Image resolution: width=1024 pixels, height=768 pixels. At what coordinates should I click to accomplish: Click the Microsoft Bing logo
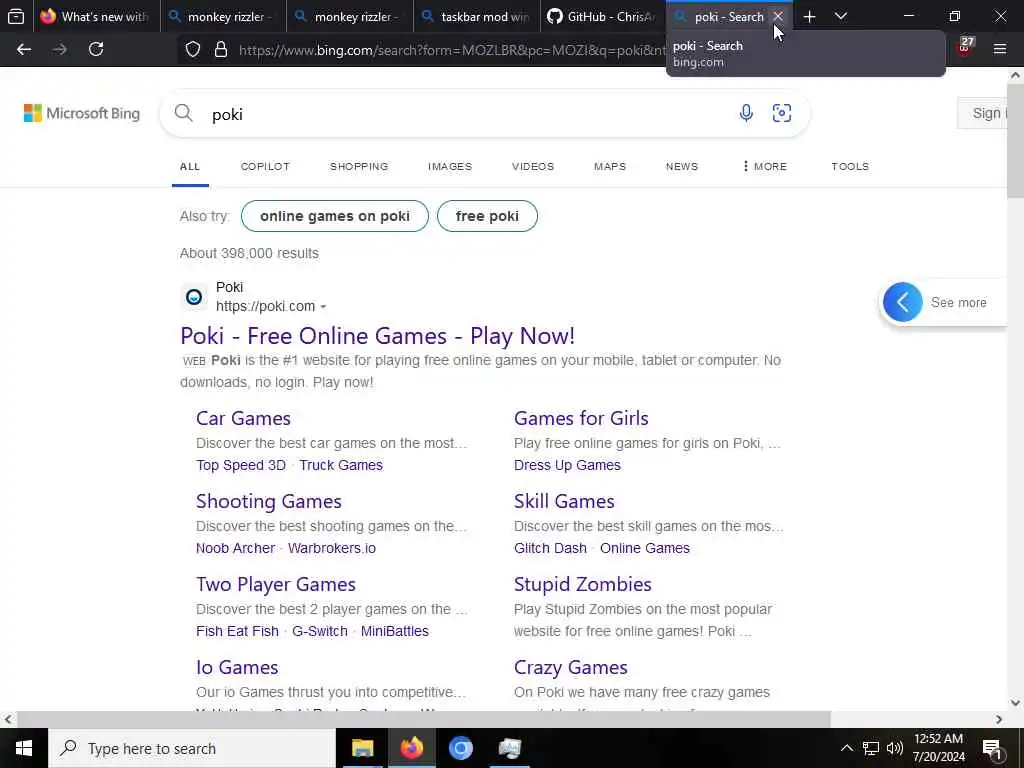click(x=82, y=113)
